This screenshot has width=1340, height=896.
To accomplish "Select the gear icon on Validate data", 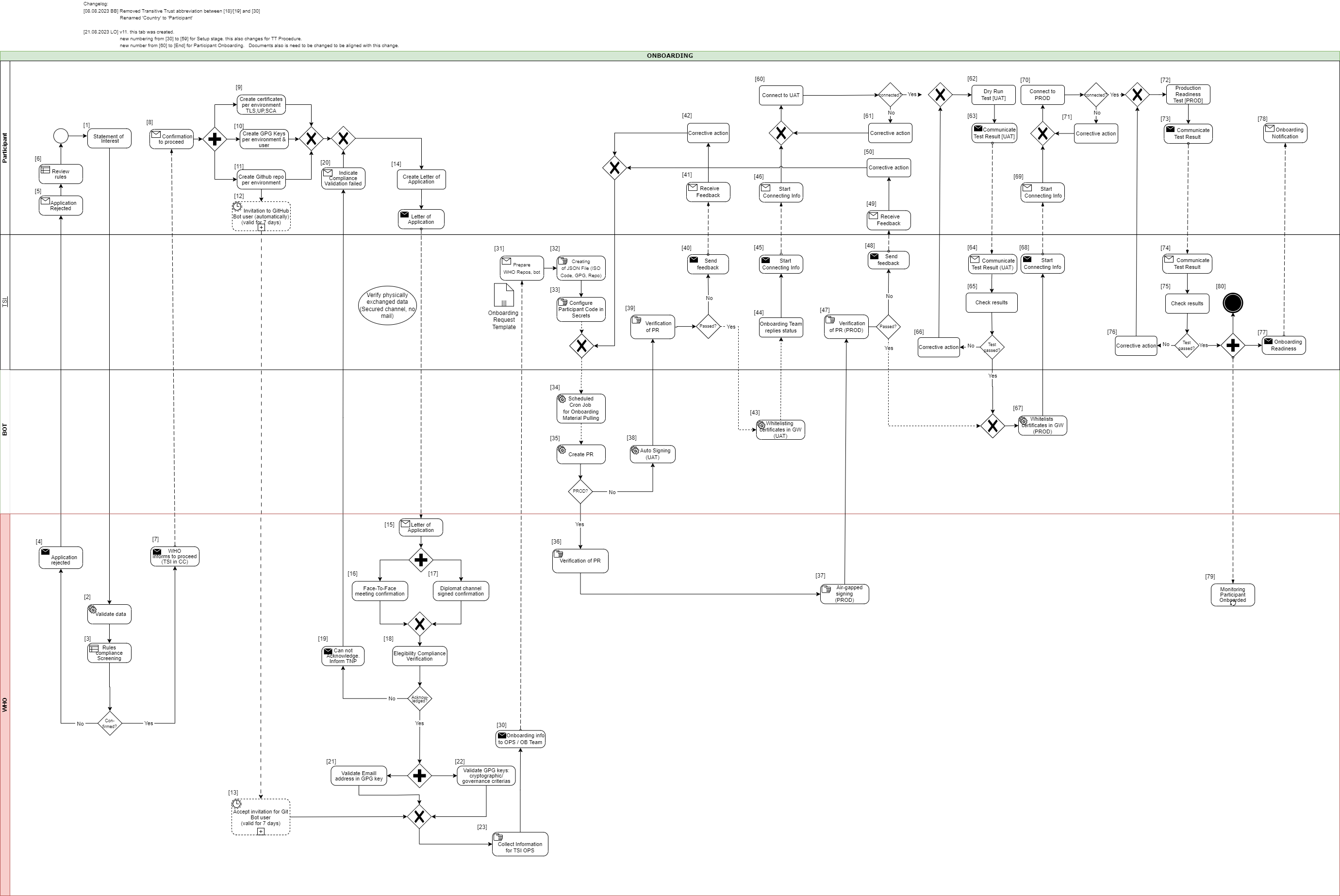I will pyautogui.click(x=93, y=609).
